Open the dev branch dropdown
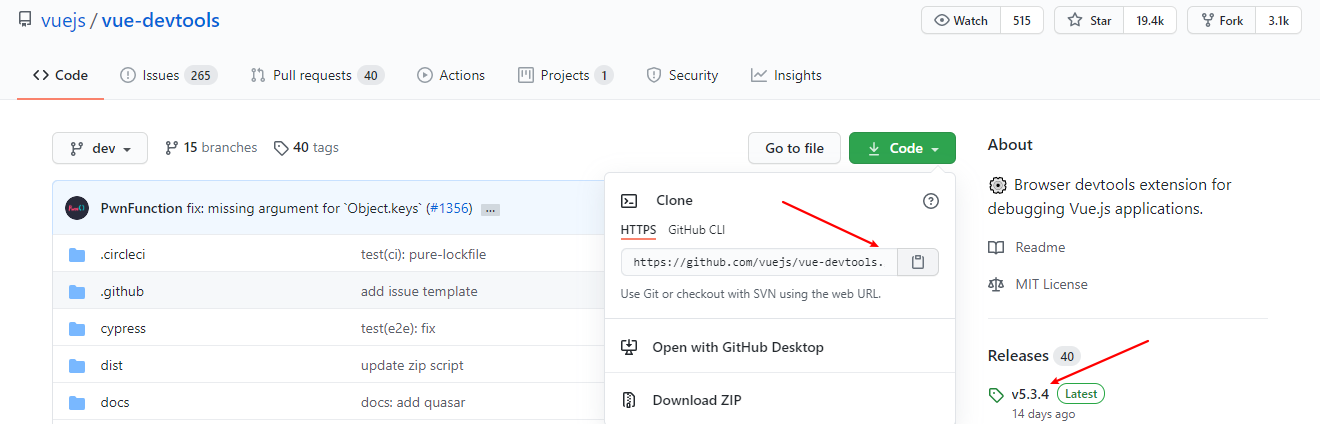1320x424 pixels. click(100, 148)
